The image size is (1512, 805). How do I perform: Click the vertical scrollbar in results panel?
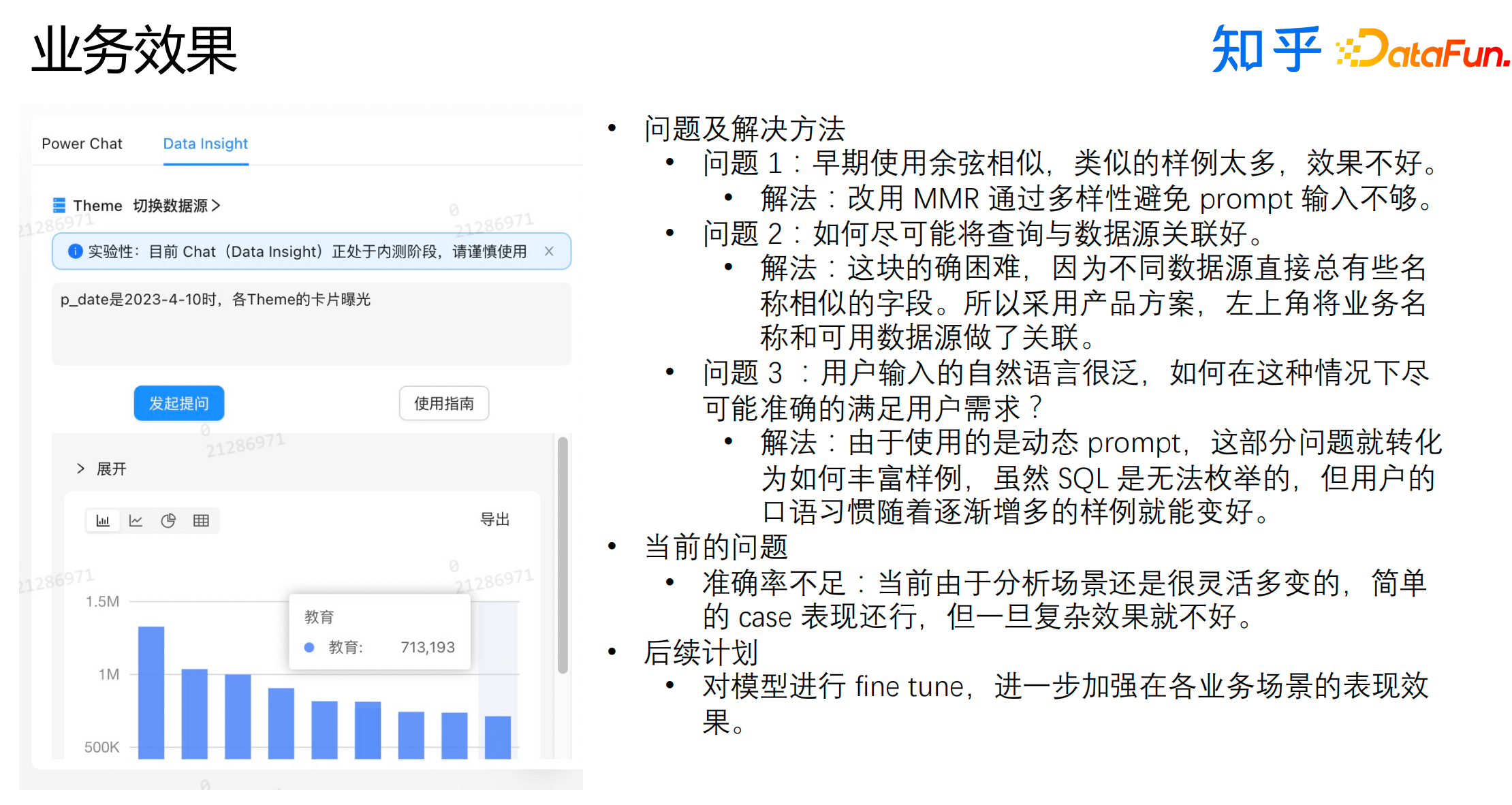pyautogui.click(x=563, y=555)
